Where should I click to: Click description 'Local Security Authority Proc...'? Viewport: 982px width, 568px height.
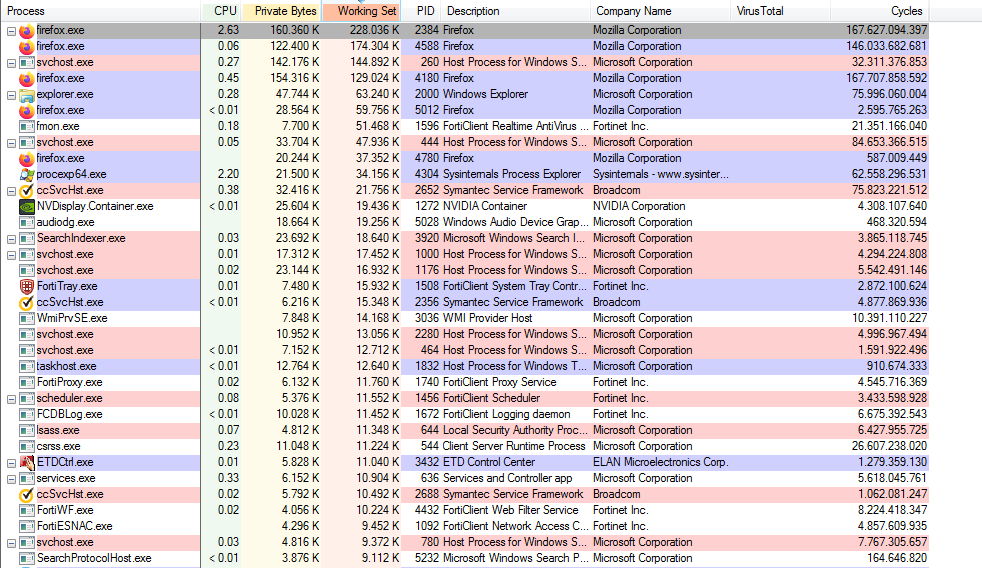point(515,430)
